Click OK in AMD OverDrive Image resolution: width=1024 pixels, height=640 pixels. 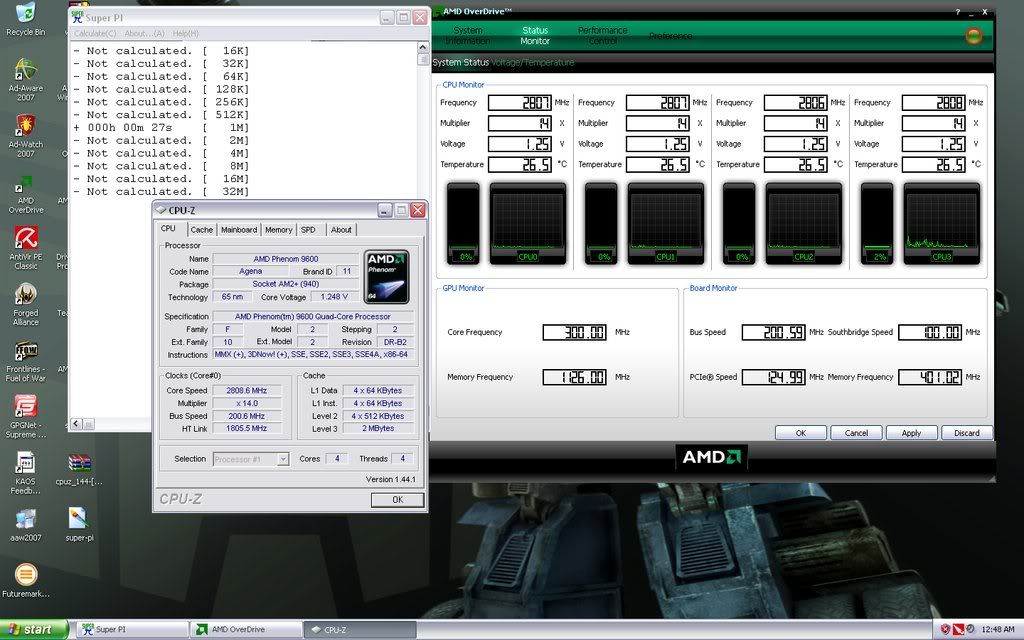(801, 433)
